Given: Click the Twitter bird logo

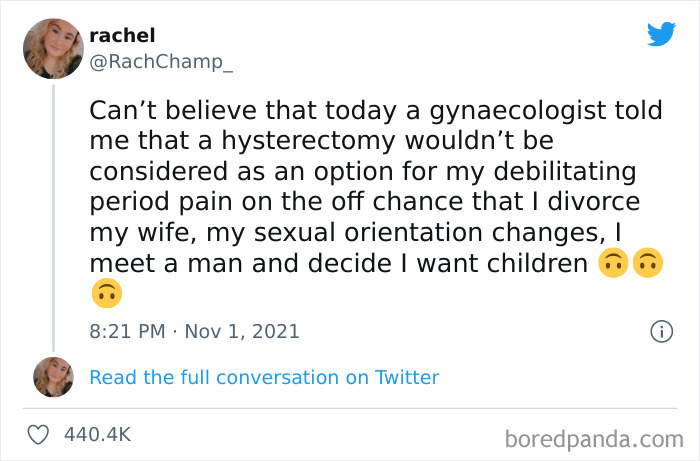Looking at the screenshot, I should pyautogui.click(x=661, y=34).
